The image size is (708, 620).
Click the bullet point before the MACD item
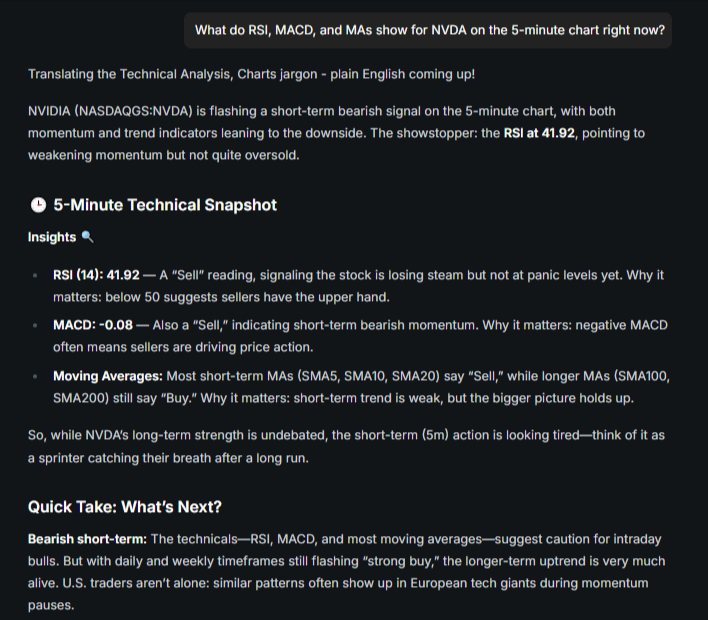[35, 325]
